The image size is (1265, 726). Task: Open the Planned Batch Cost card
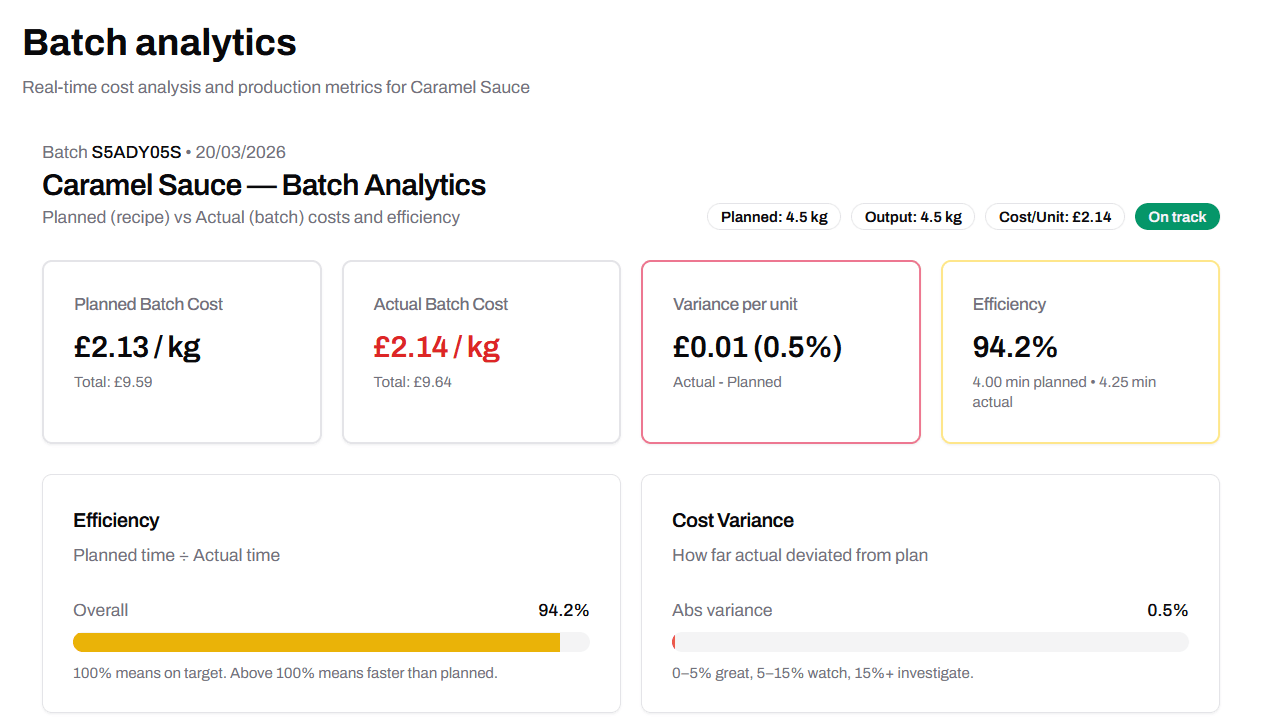pyautogui.click(x=181, y=351)
